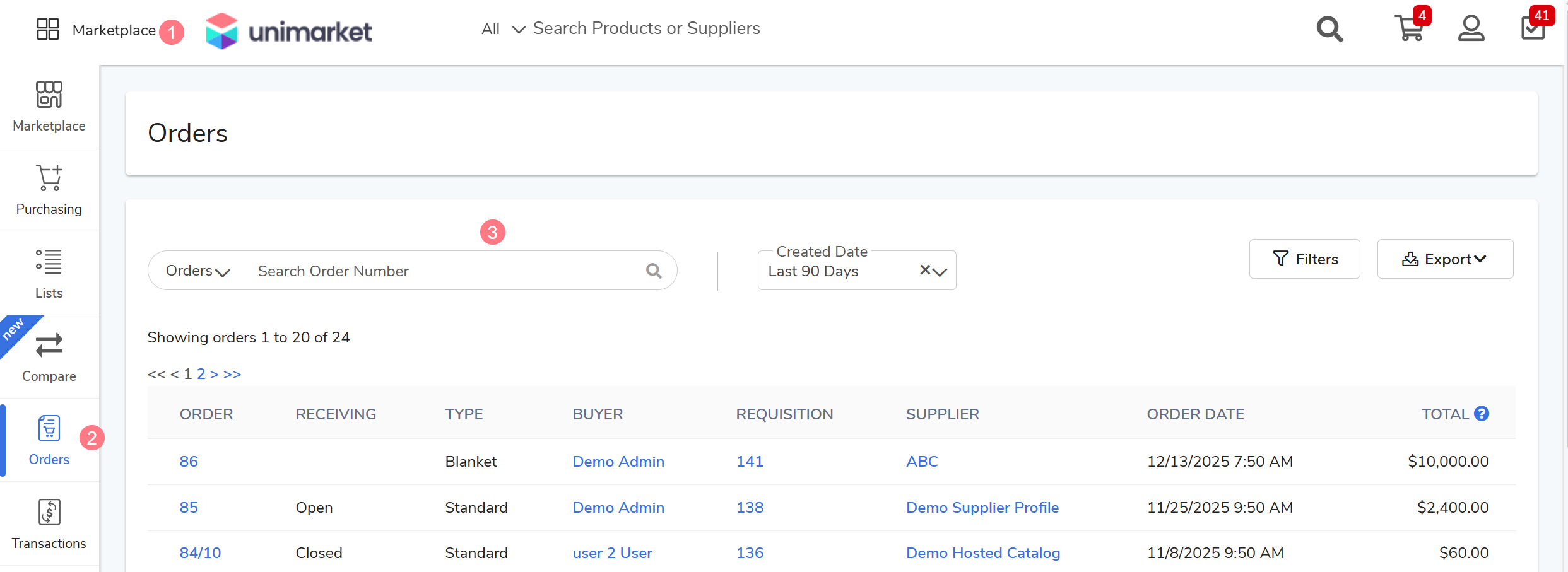Open Purchasing in the sidebar
1568x572 pixels.
coord(49,190)
